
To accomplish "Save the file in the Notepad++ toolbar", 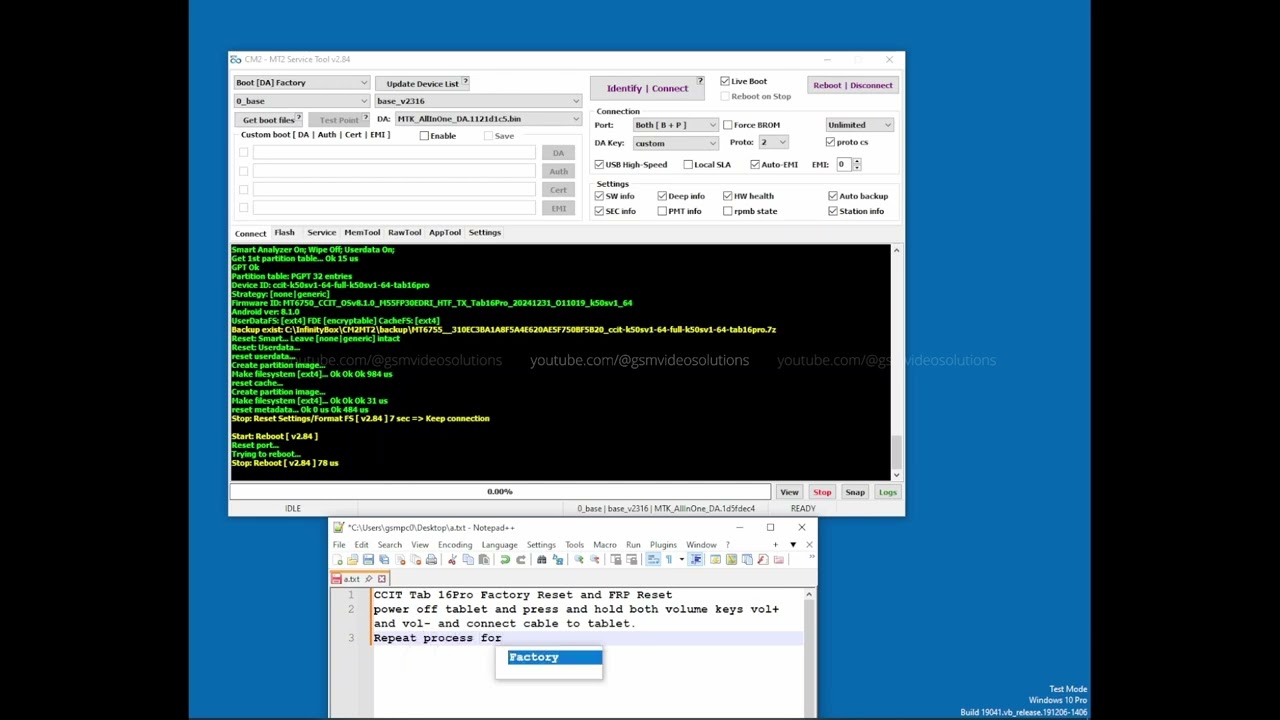I will click(x=368, y=559).
